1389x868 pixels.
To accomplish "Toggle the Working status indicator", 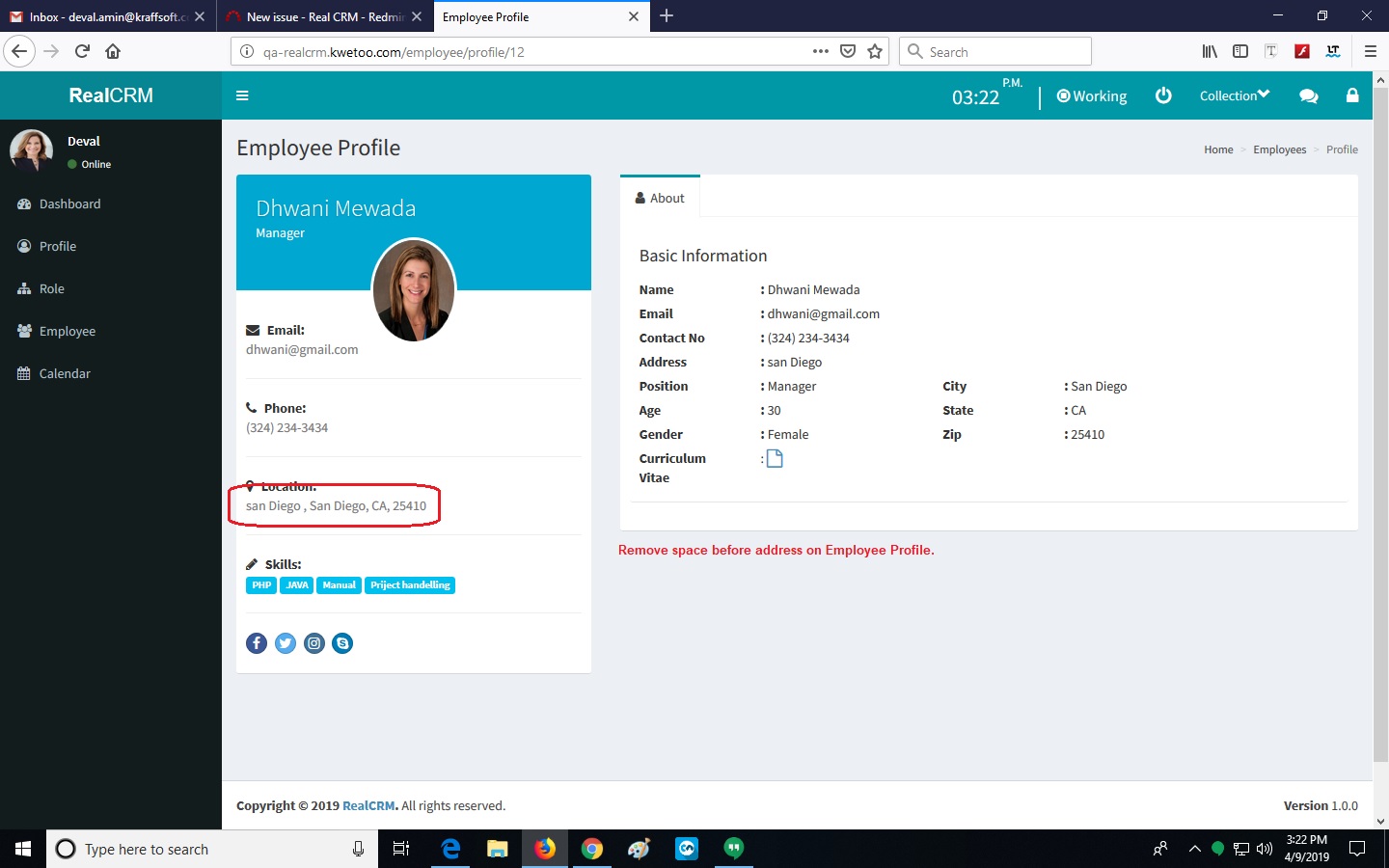I will tap(1092, 96).
